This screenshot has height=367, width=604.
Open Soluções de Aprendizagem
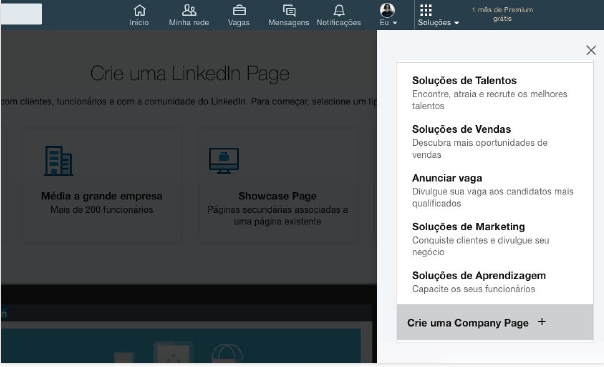(479, 275)
